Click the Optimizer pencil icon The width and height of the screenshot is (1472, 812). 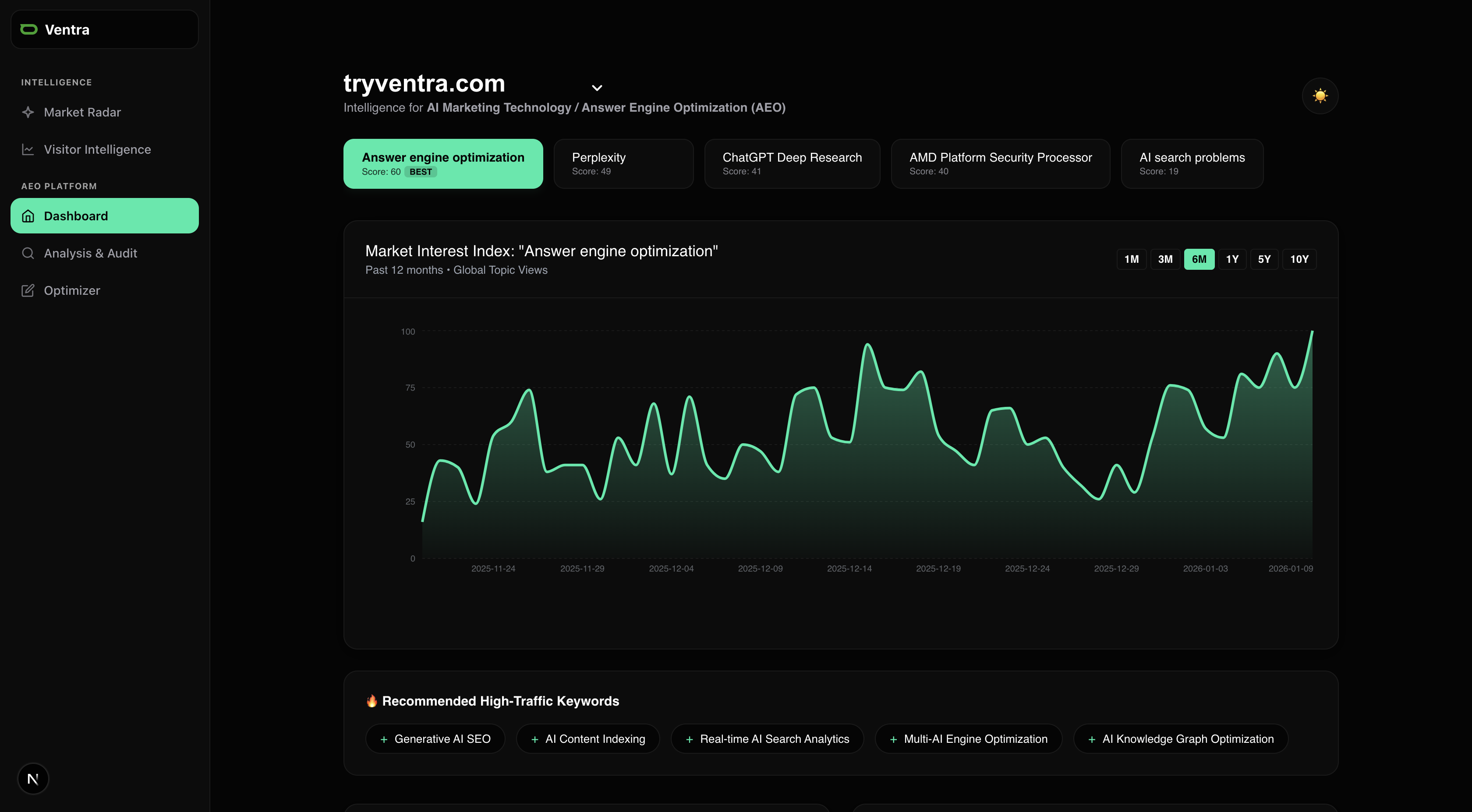tap(28, 290)
